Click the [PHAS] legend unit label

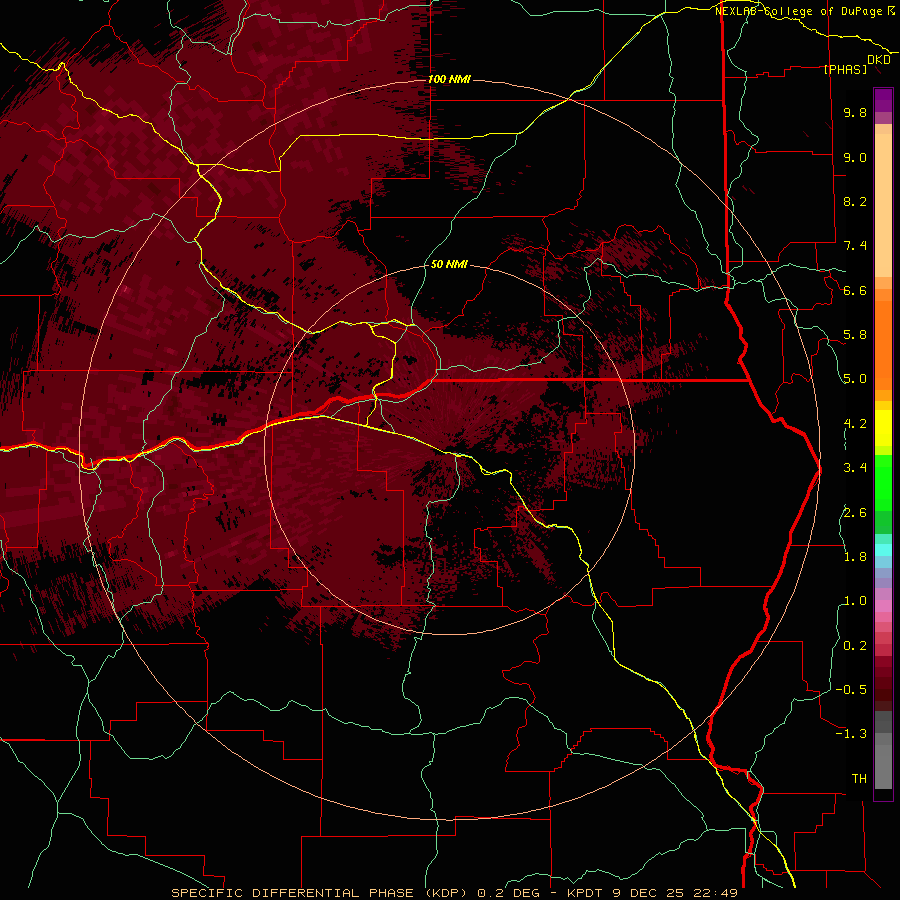(x=845, y=69)
